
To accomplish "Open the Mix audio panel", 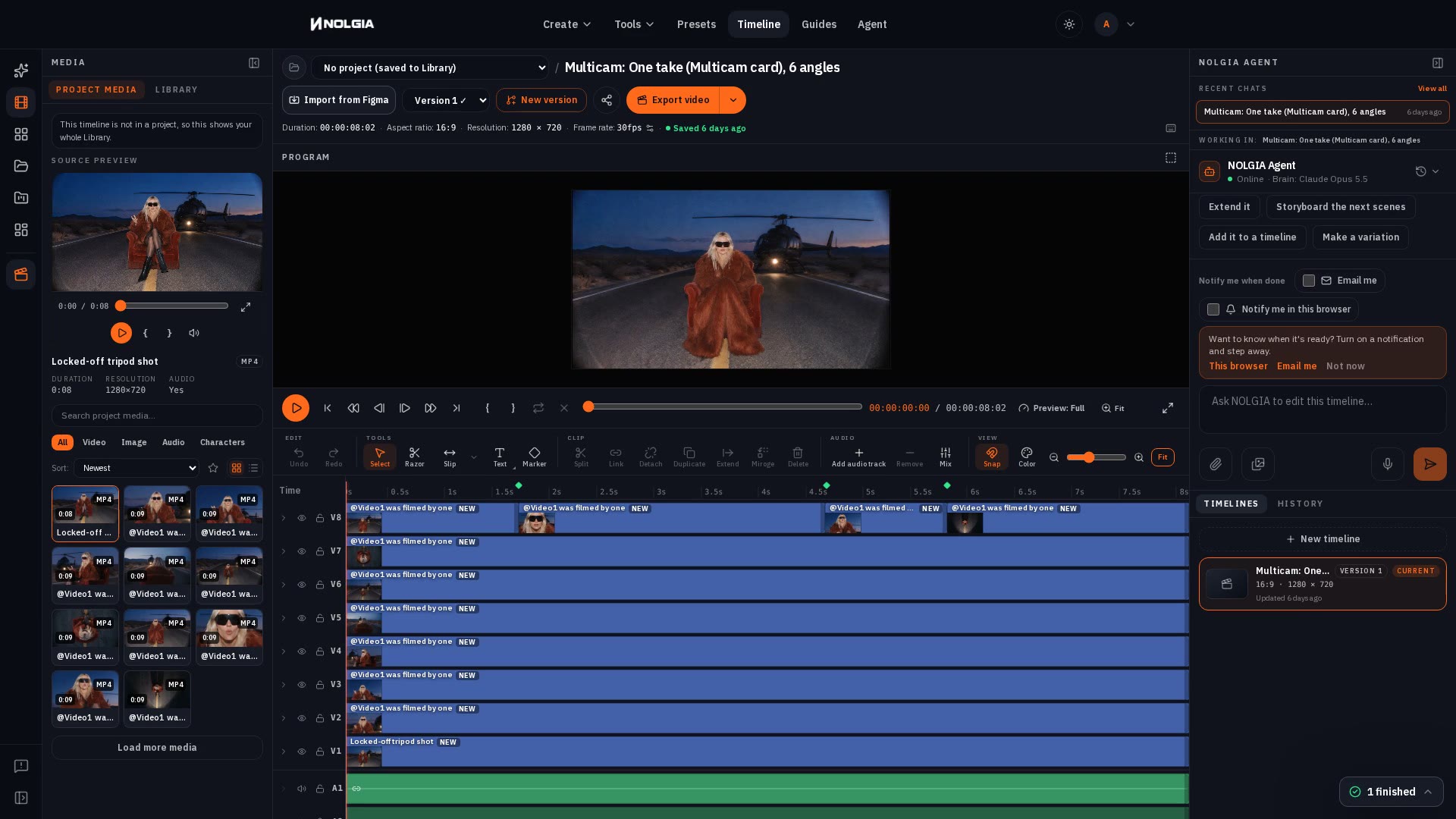I will click(x=945, y=457).
